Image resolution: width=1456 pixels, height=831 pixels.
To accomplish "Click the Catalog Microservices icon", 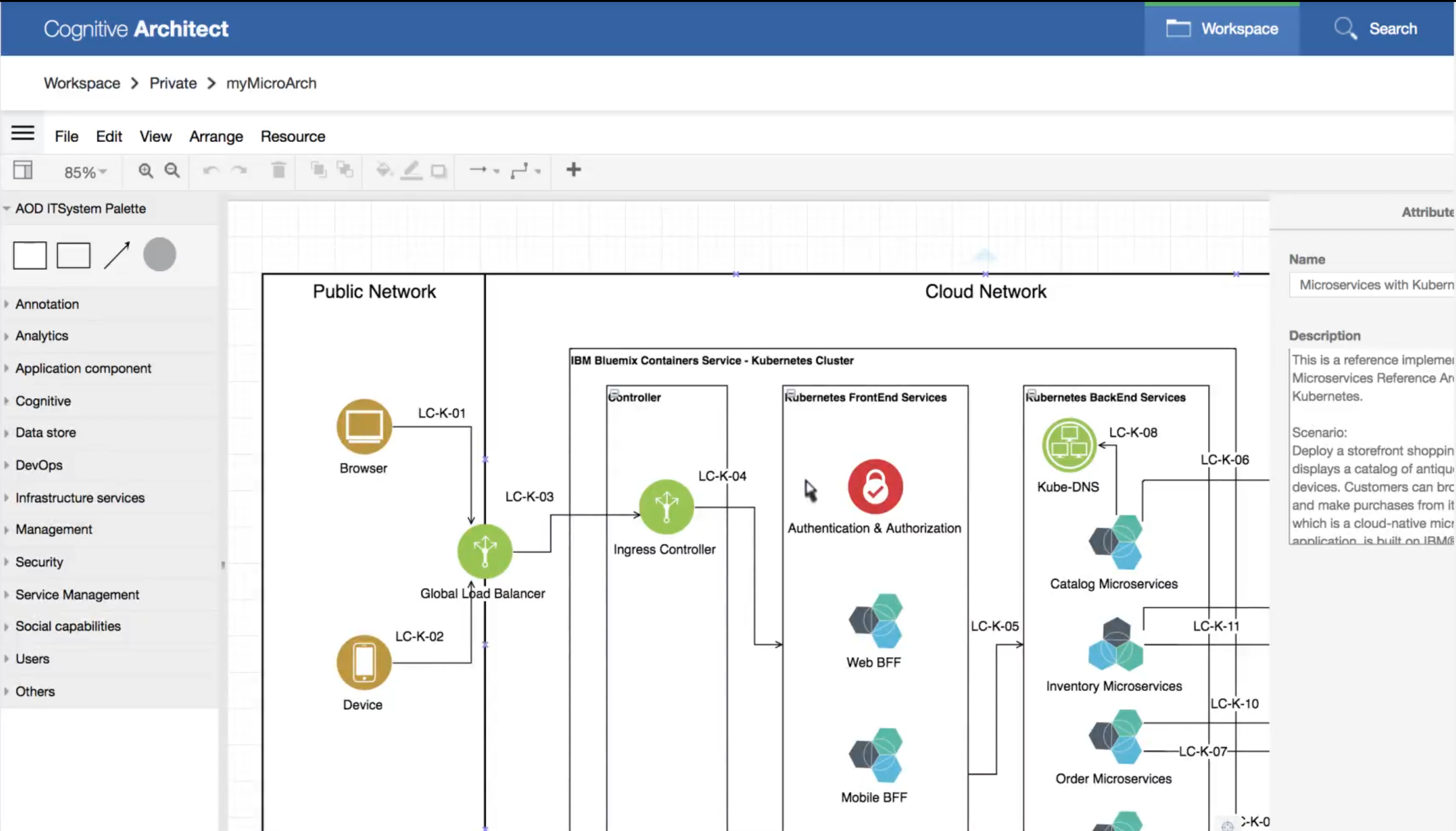I will pyautogui.click(x=1115, y=542).
